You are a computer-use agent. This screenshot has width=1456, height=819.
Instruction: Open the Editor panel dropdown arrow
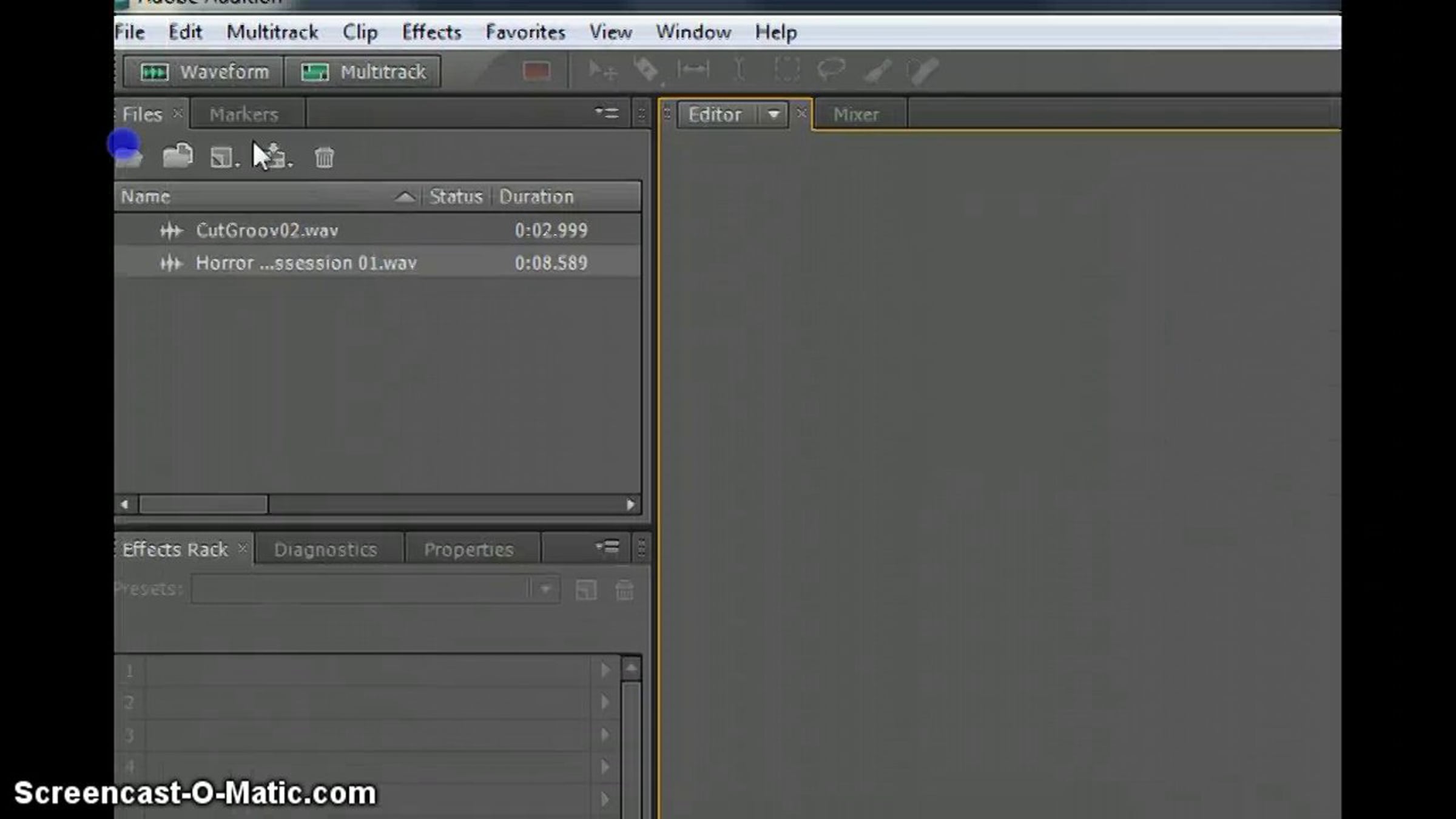[x=773, y=115]
